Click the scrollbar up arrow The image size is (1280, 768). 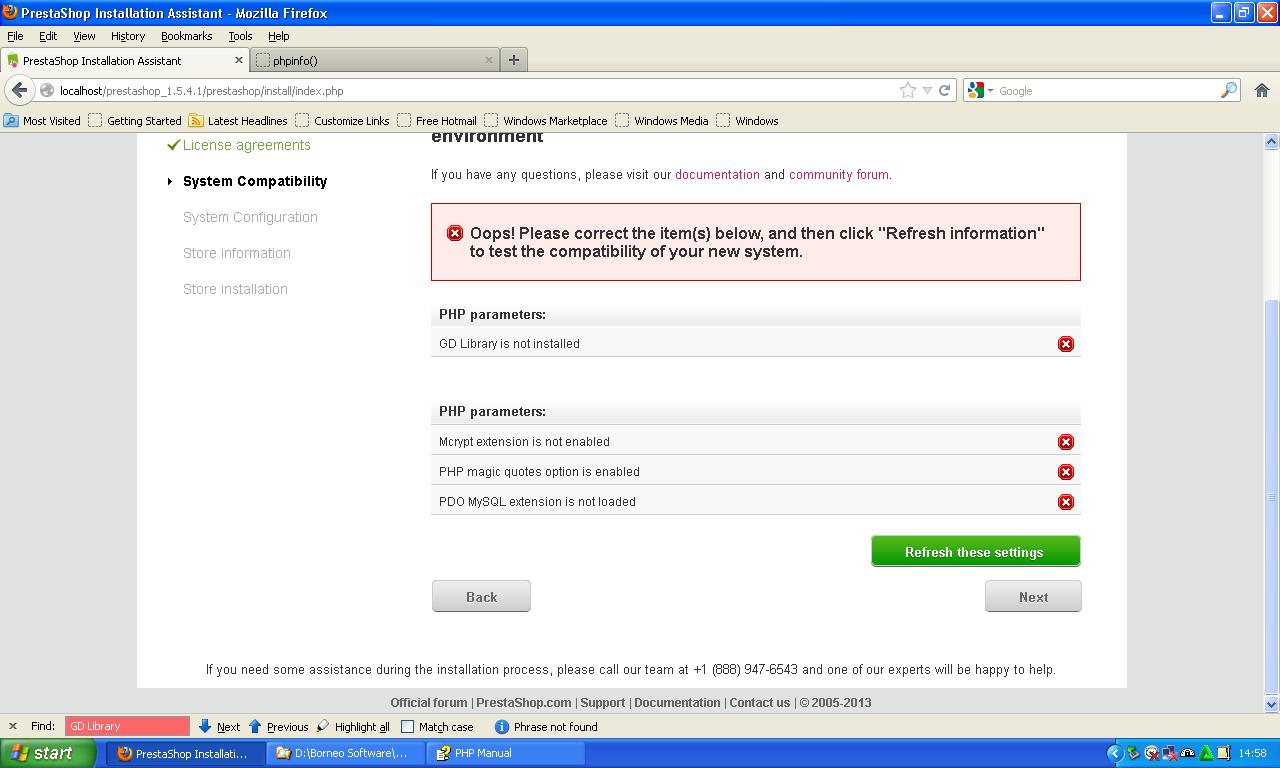point(1272,142)
